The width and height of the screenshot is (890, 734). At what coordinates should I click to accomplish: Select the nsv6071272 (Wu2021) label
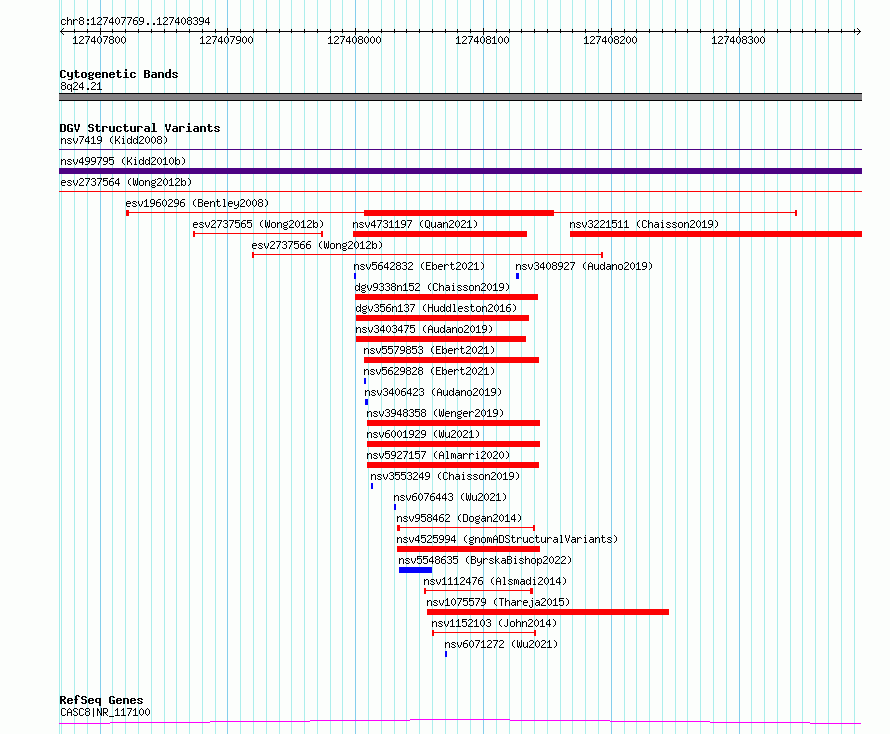point(501,644)
